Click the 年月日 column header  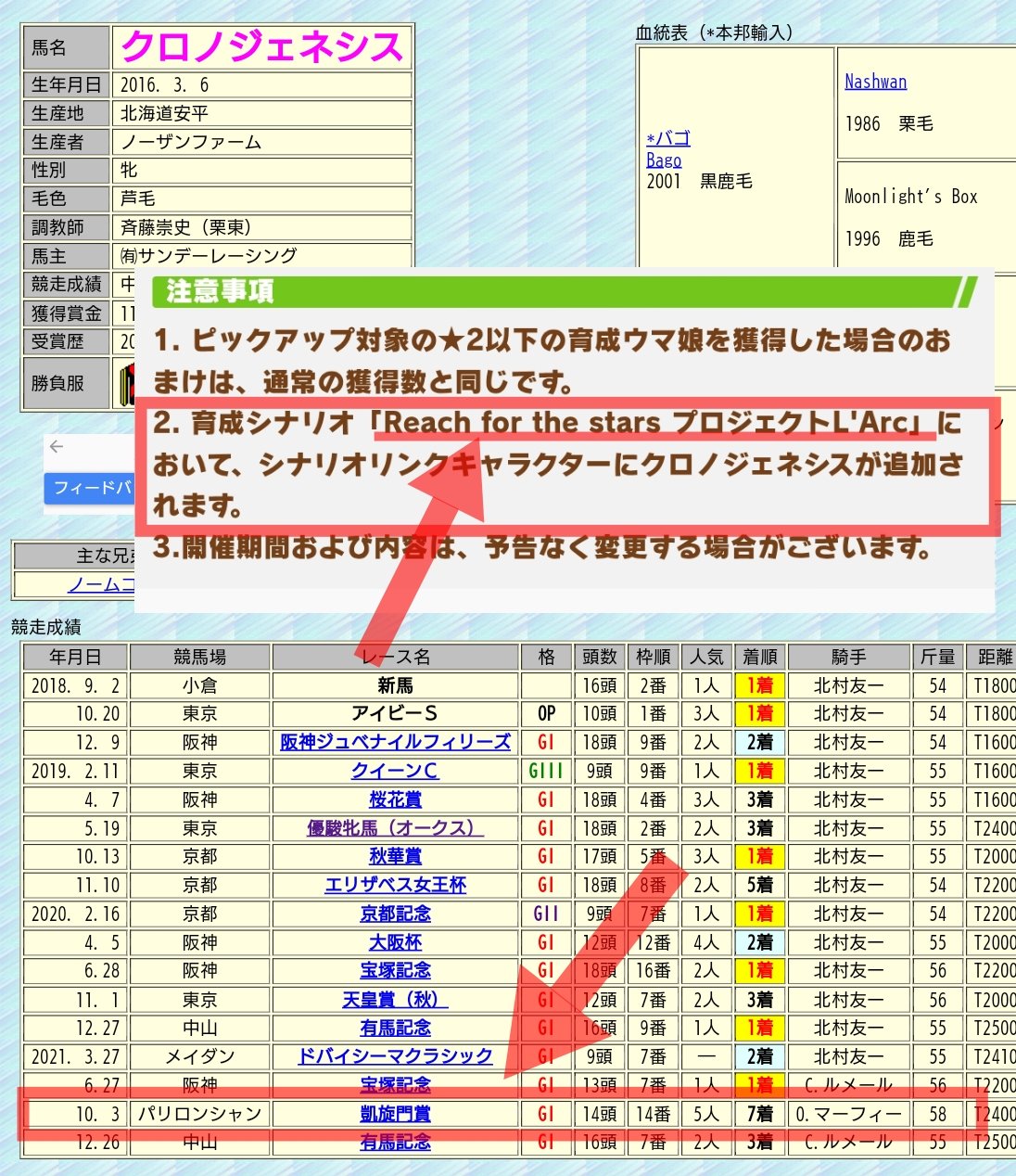pyautogui.click(x=75, y=657)
